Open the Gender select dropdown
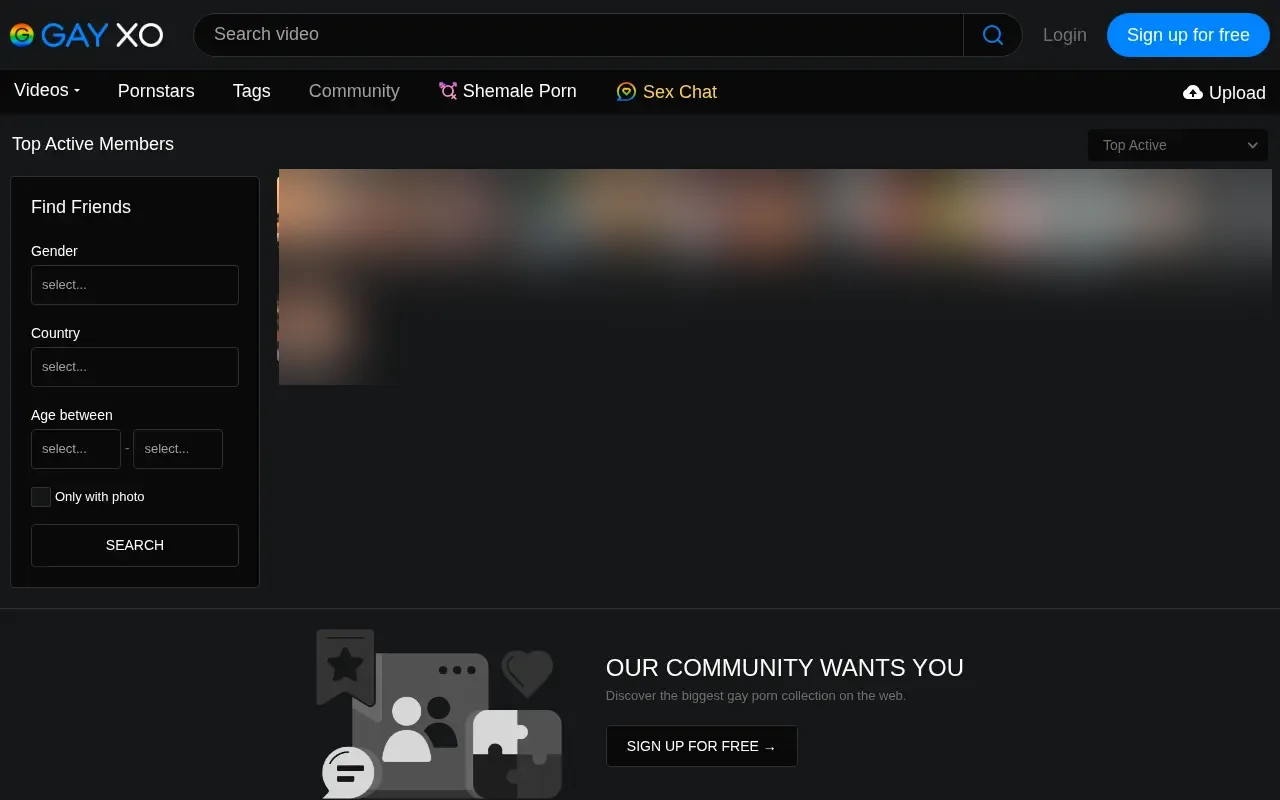 (135, 285)
